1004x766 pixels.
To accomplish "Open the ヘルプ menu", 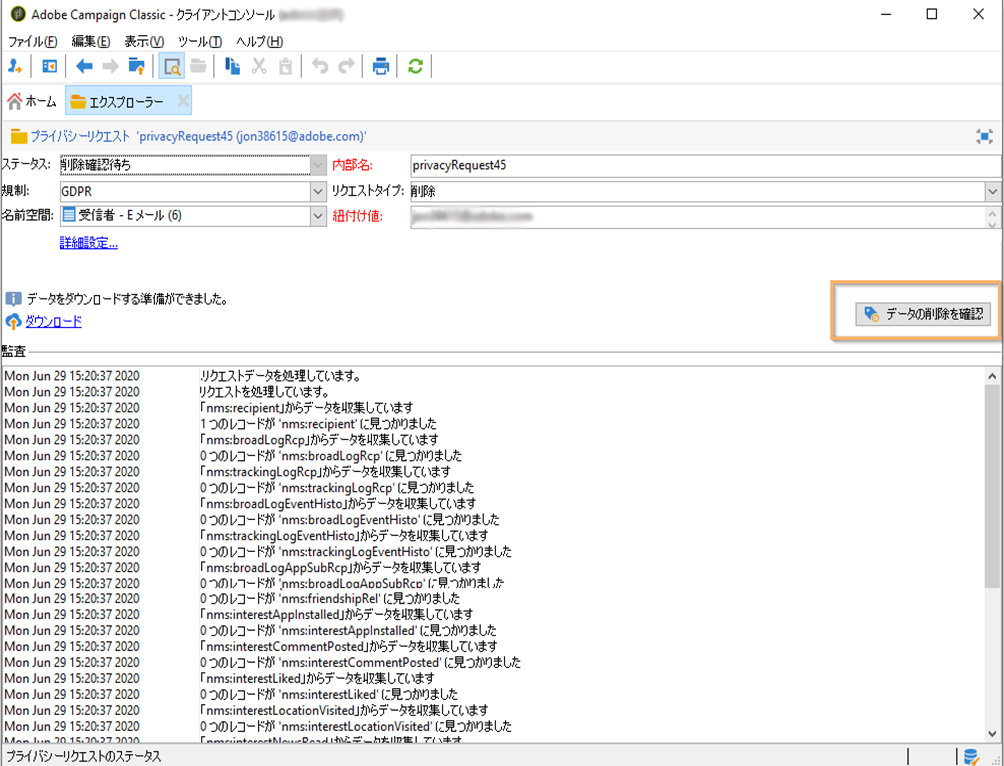I will tap(259, 42).
